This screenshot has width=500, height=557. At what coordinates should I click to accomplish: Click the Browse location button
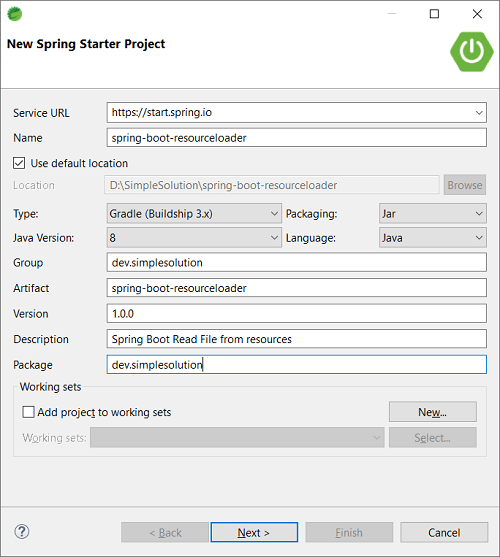[x=464, y=185]
